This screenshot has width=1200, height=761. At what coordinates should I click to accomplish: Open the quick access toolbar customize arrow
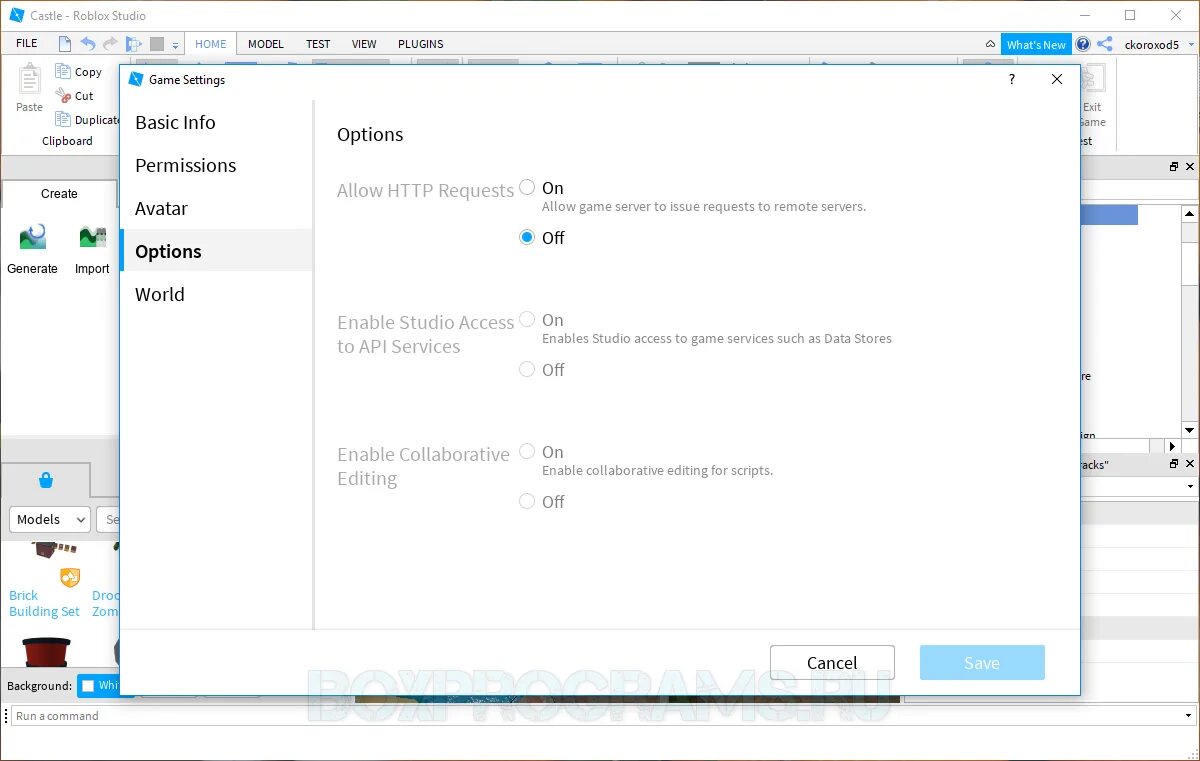pyautogui.click(x=175, y=45)
